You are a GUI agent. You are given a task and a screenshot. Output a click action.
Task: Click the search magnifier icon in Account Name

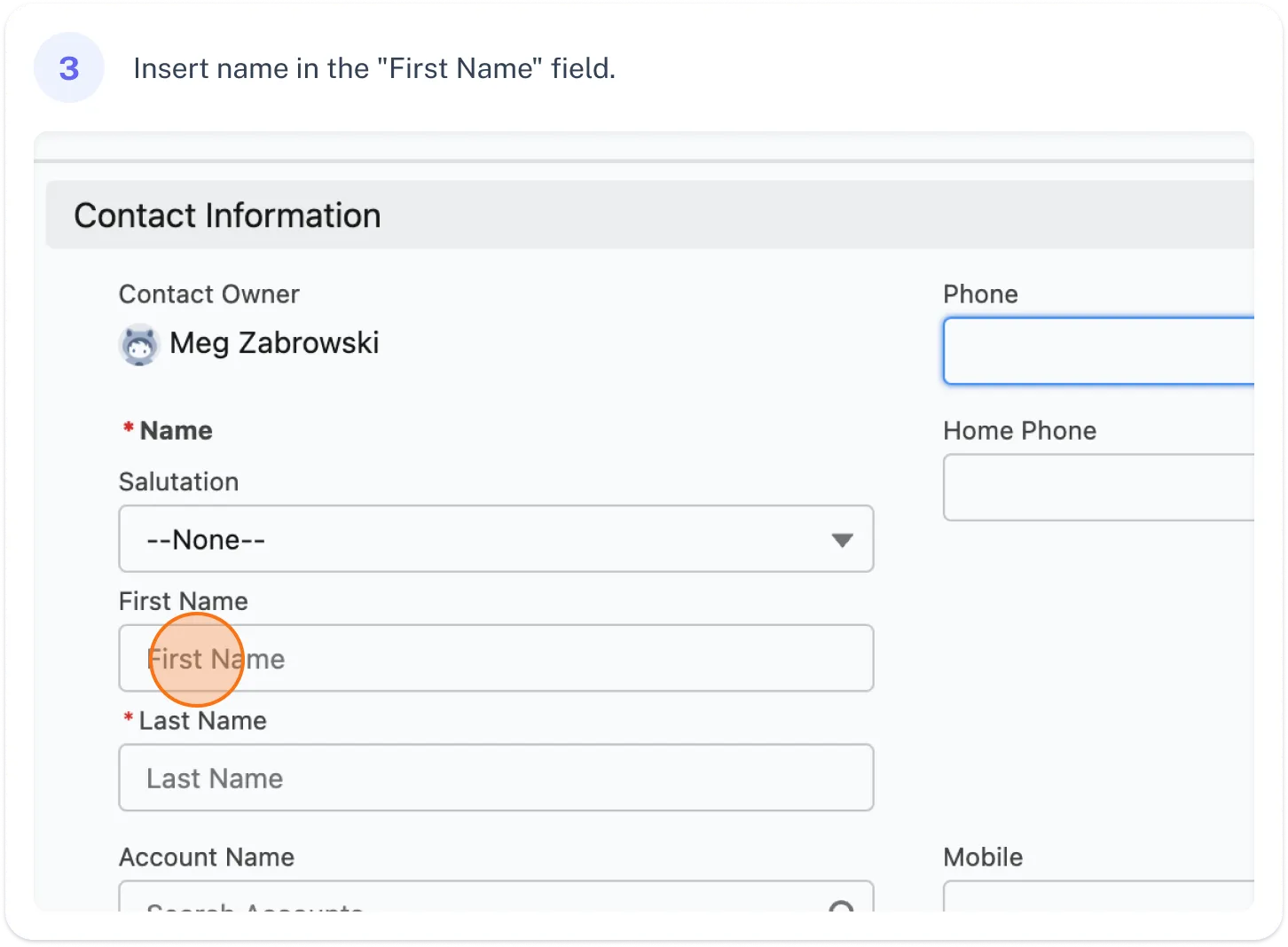point(840,904)
